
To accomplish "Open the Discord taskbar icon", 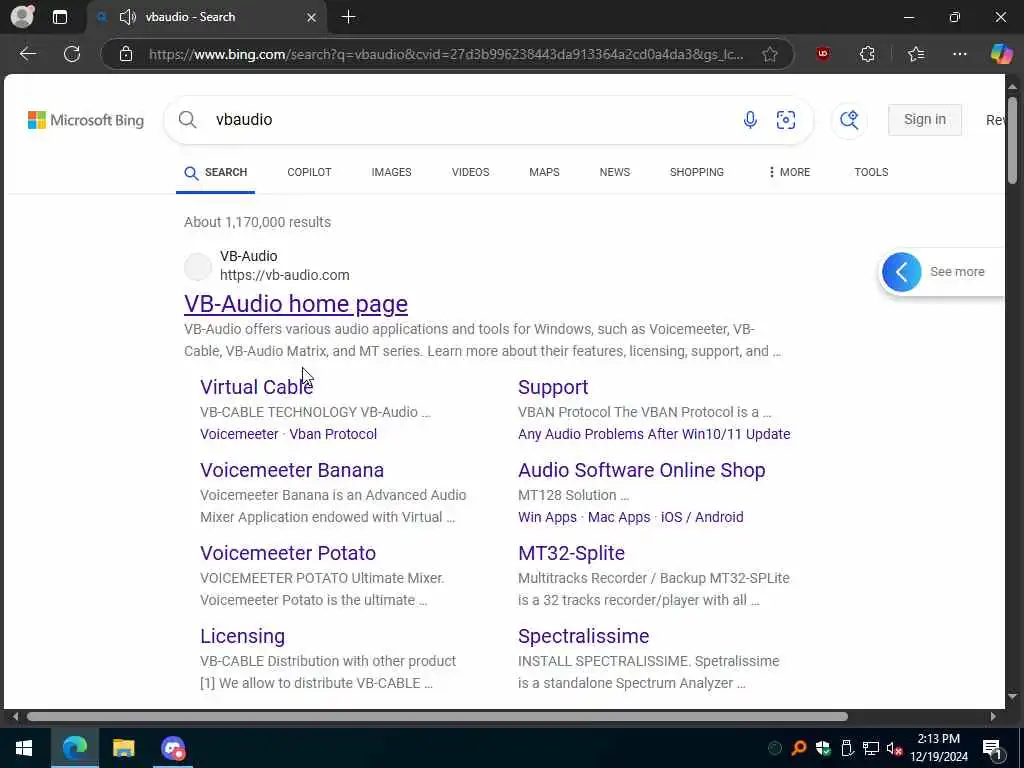I will pyautogui.click(x=173, y=748).
